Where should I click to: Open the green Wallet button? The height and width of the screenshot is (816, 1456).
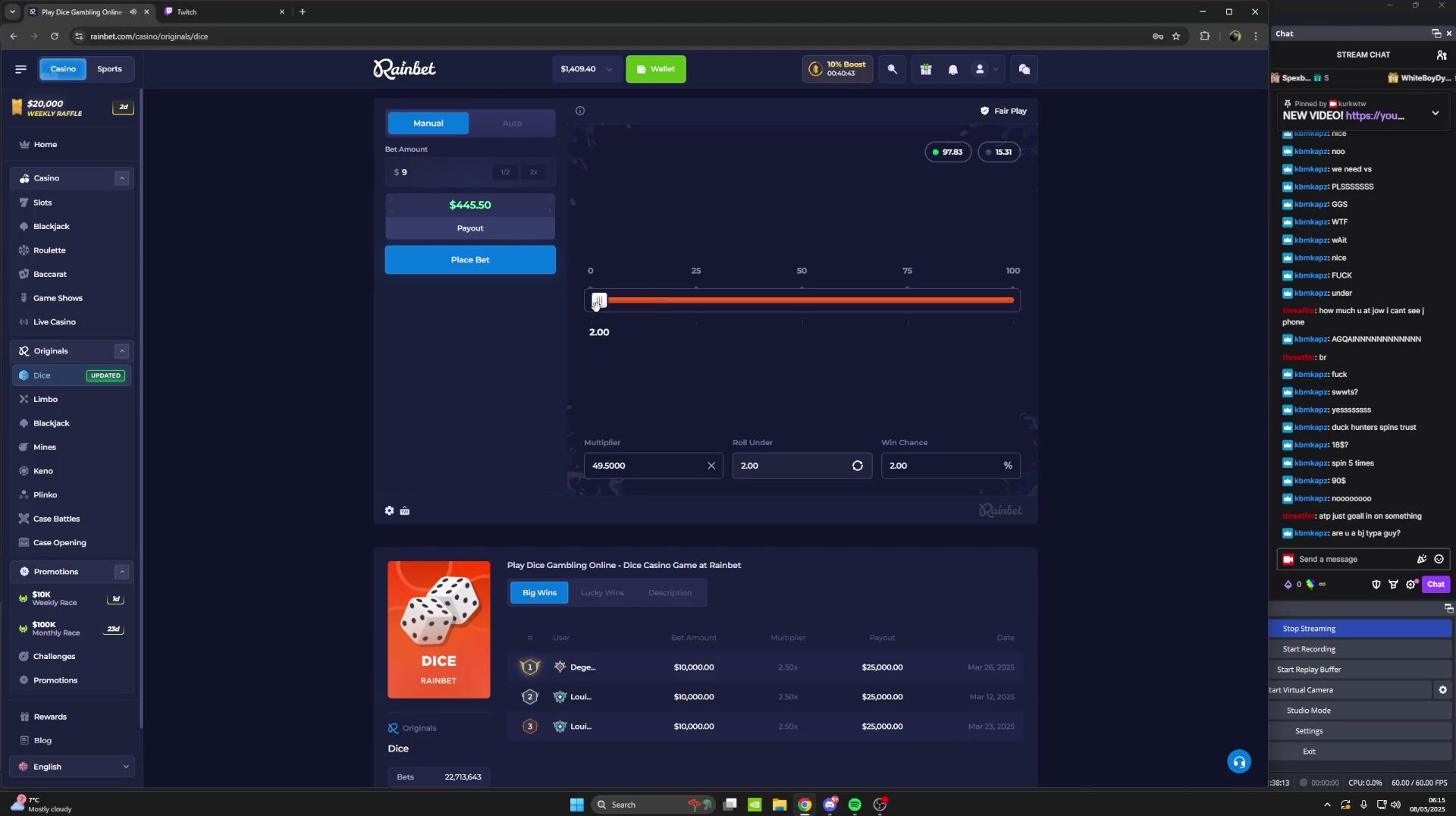(656, 69)
